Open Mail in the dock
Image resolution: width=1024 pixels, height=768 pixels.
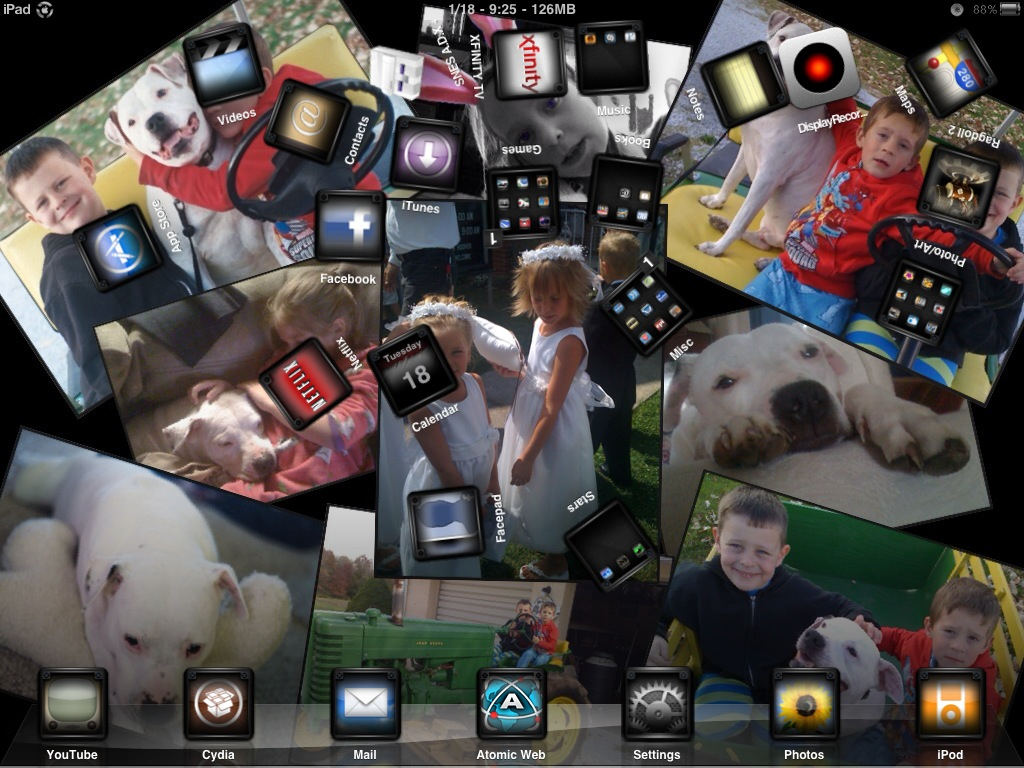(x=365, y=704)
